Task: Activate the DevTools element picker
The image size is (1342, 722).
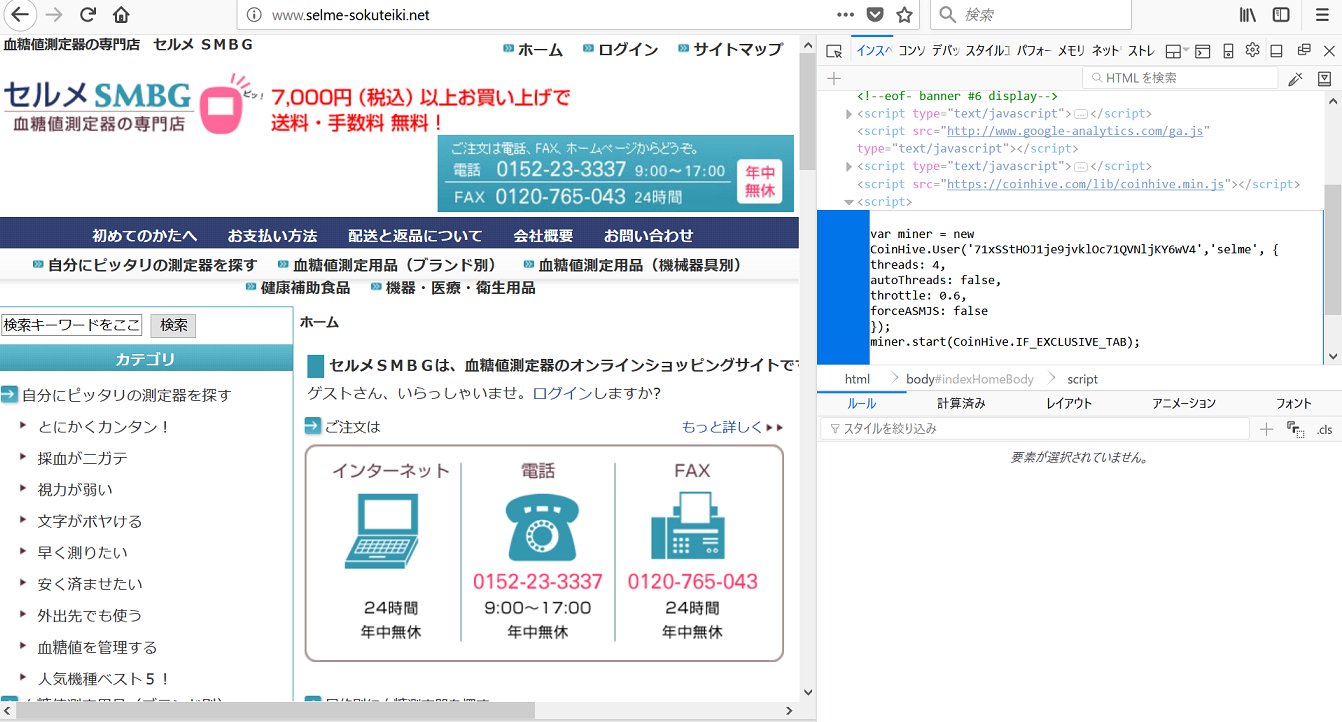Action: tap(834, 51)
